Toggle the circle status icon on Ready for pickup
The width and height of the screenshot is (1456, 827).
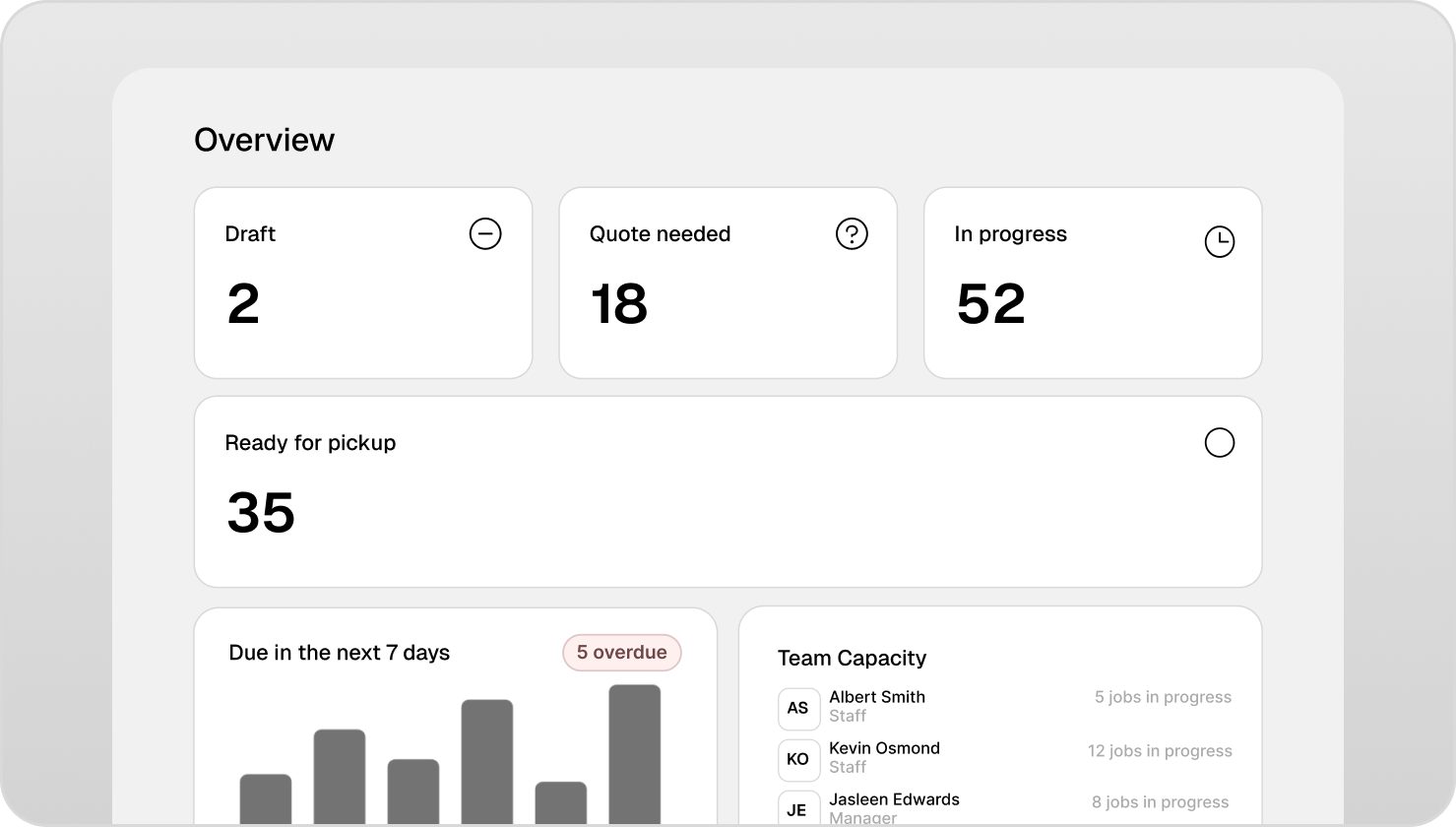coord(1220,443)
